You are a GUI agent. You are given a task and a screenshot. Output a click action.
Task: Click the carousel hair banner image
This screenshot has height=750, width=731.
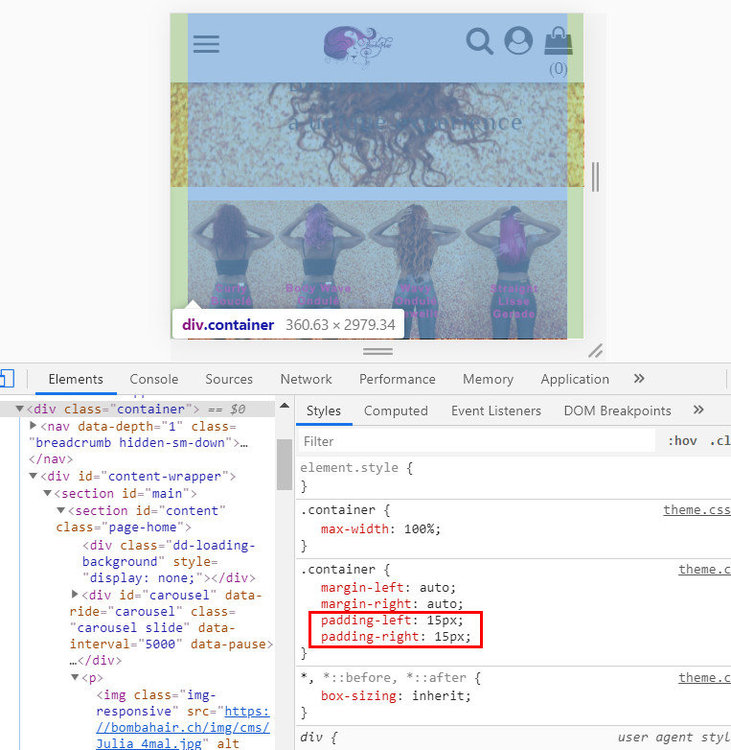[x=377, y=135]
